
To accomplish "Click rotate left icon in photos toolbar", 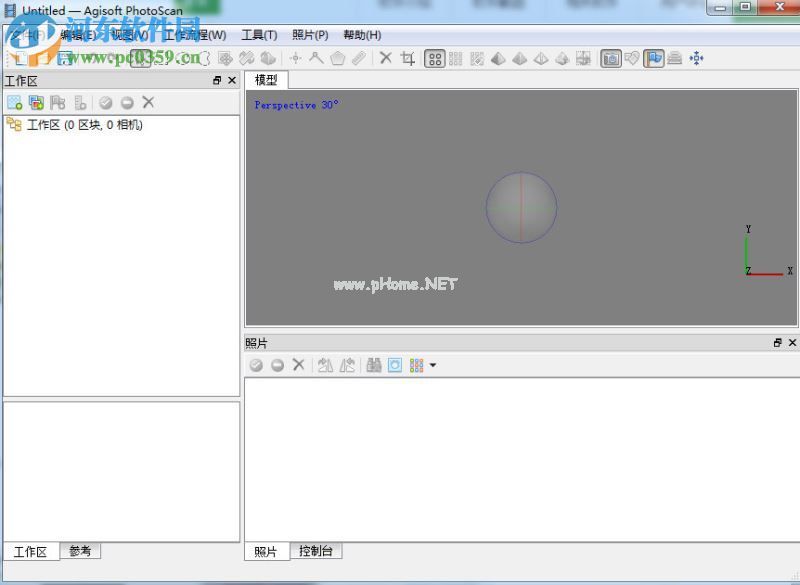I will coord(325,366).
